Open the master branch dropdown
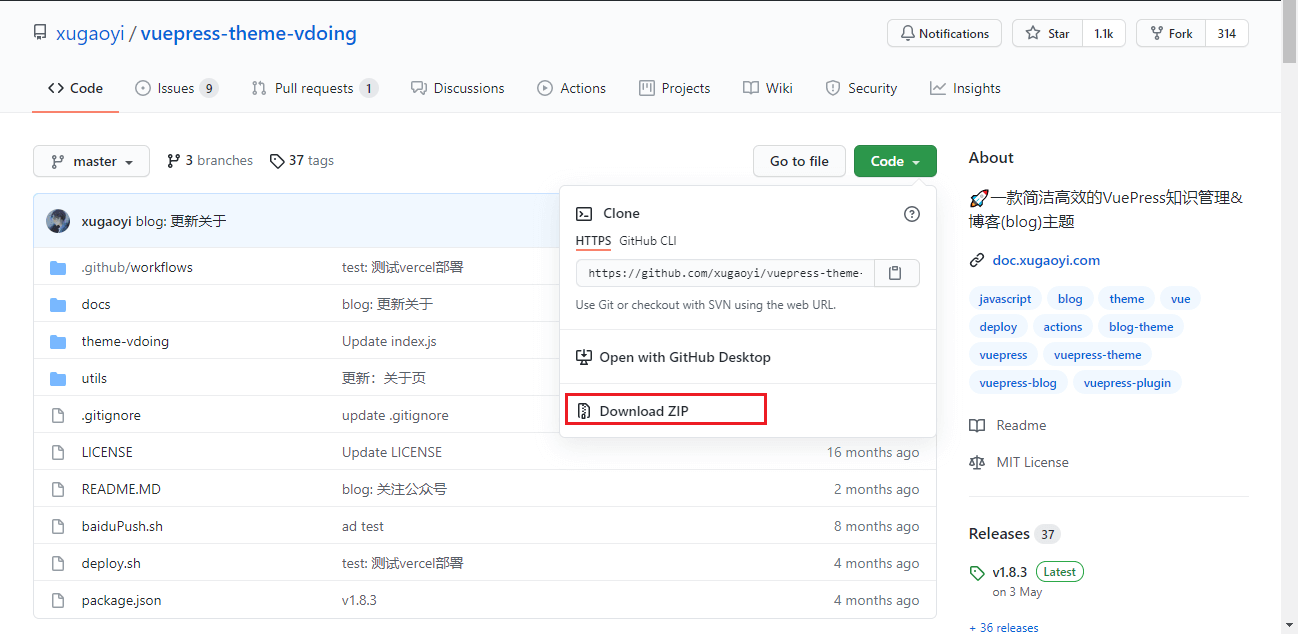The image size is (1298, 634). tap(91, 161)
